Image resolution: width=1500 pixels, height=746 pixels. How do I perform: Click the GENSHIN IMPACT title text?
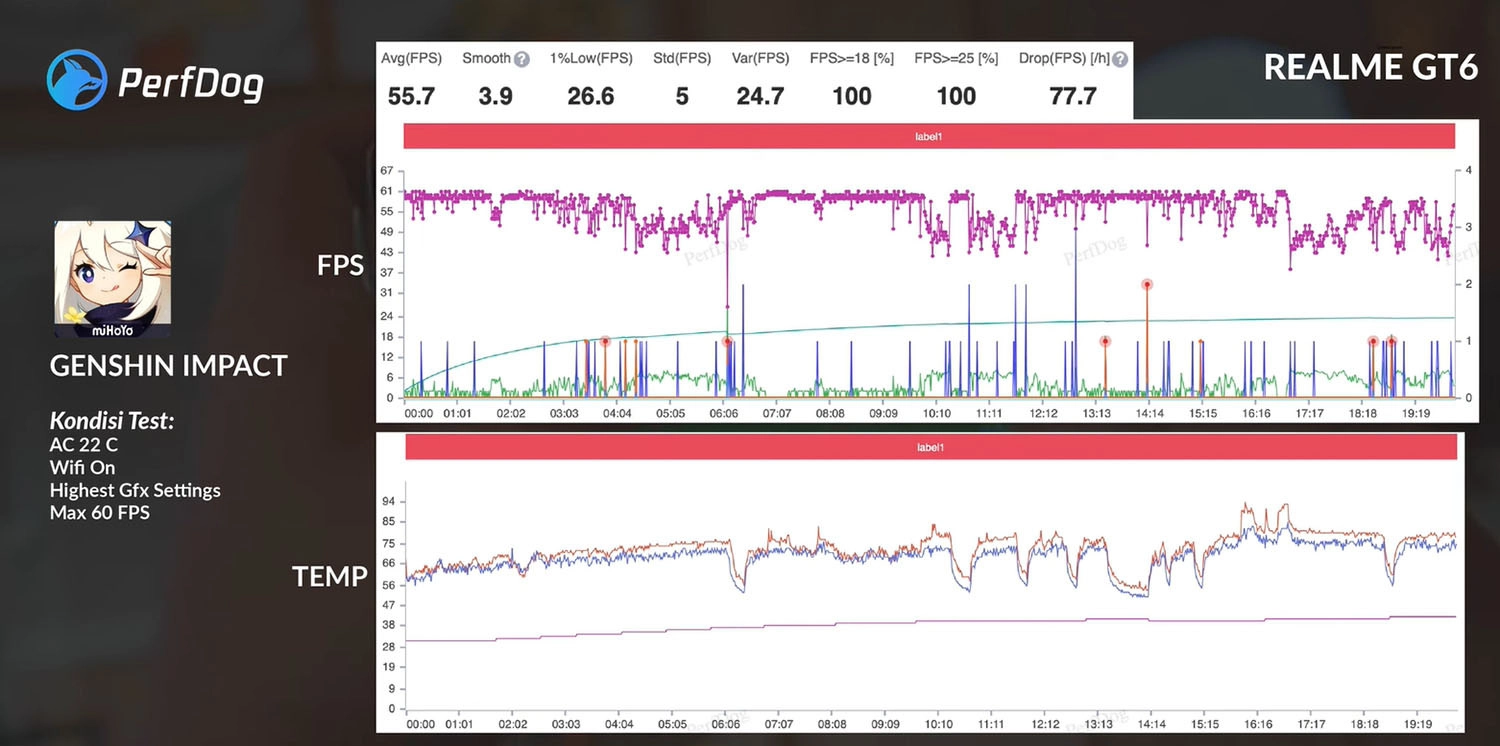click(169, 366)
